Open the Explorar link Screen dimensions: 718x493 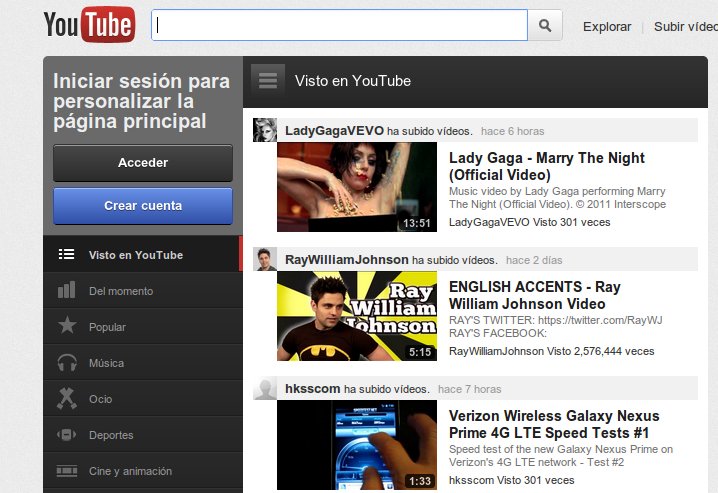coord(607,27)
